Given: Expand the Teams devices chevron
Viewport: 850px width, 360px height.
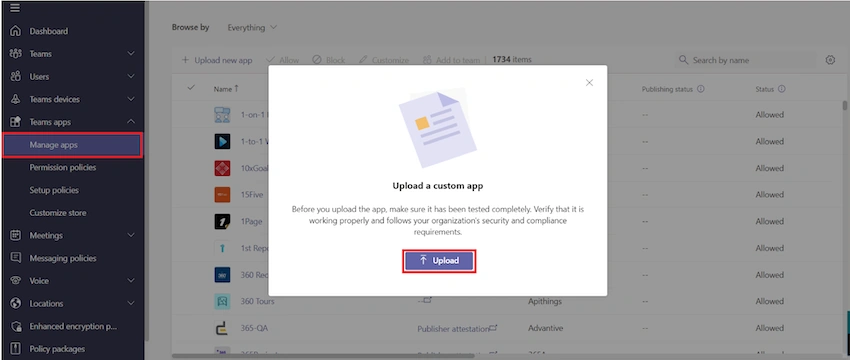Looking at the screenshot, I should pyautogui.click(x=131, y=99).
